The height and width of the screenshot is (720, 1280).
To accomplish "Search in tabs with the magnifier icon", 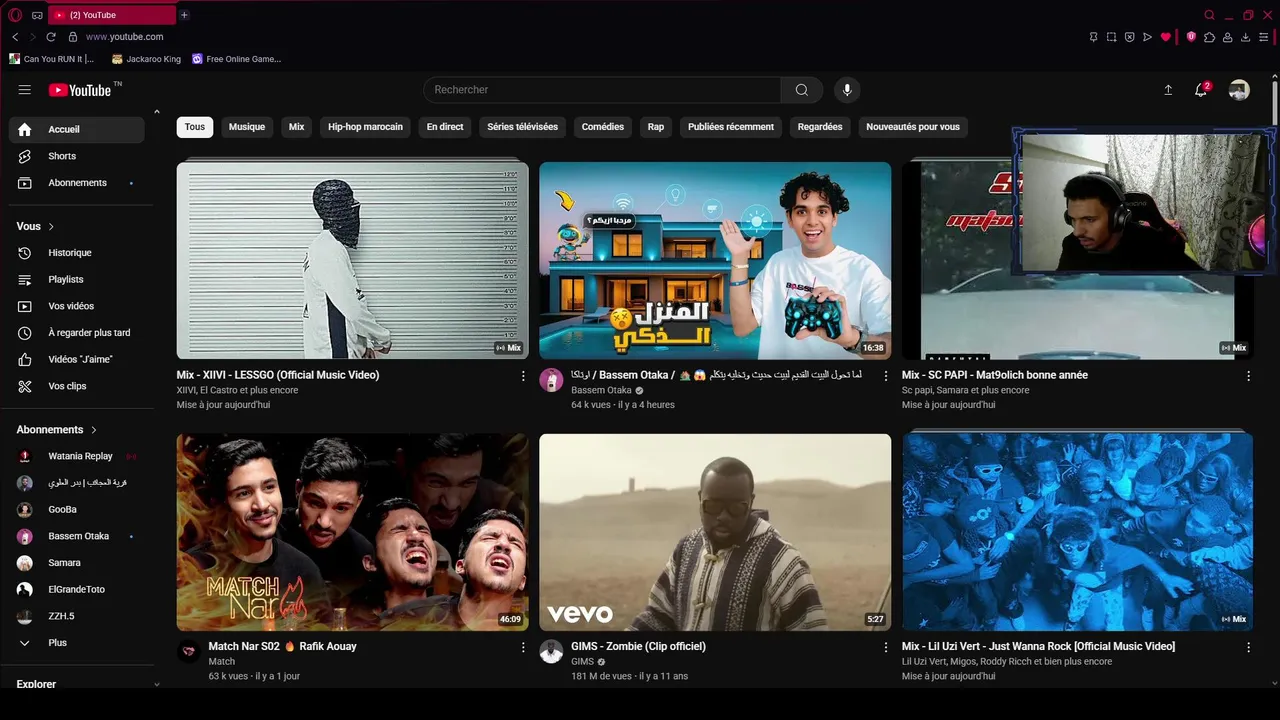I will point(1209,15).
